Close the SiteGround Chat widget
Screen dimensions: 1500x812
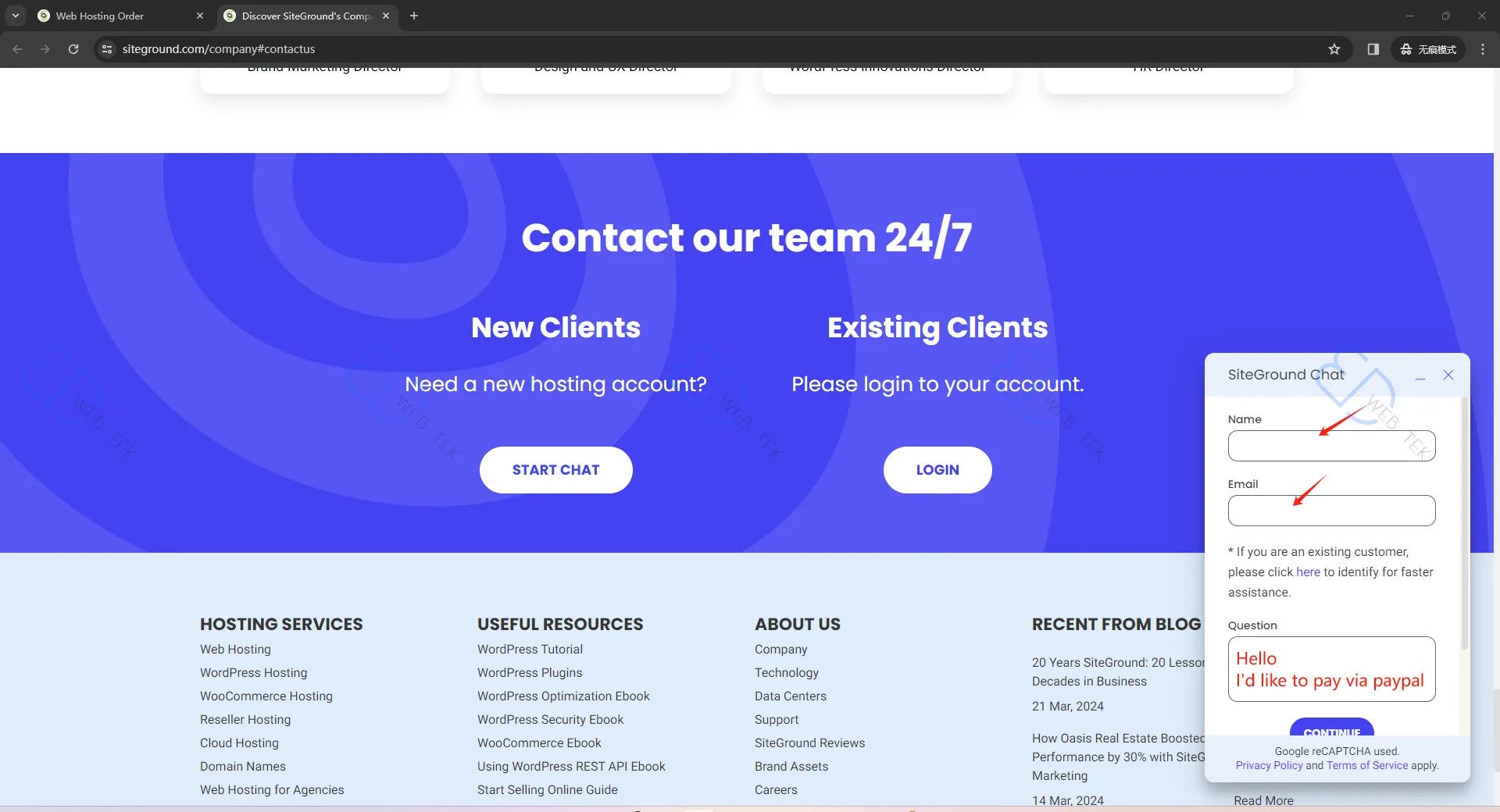point(1448,375)
